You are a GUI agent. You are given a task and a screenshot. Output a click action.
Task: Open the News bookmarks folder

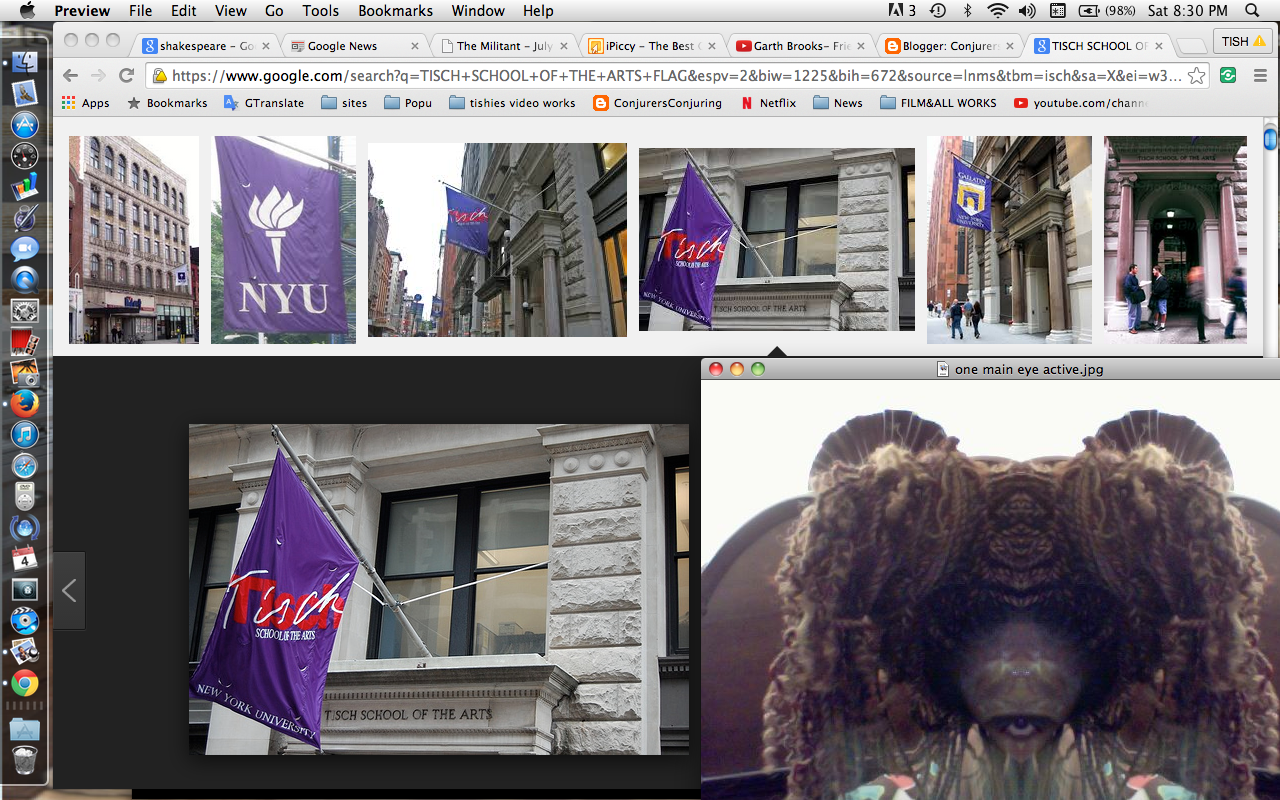(x=838, y=103)
